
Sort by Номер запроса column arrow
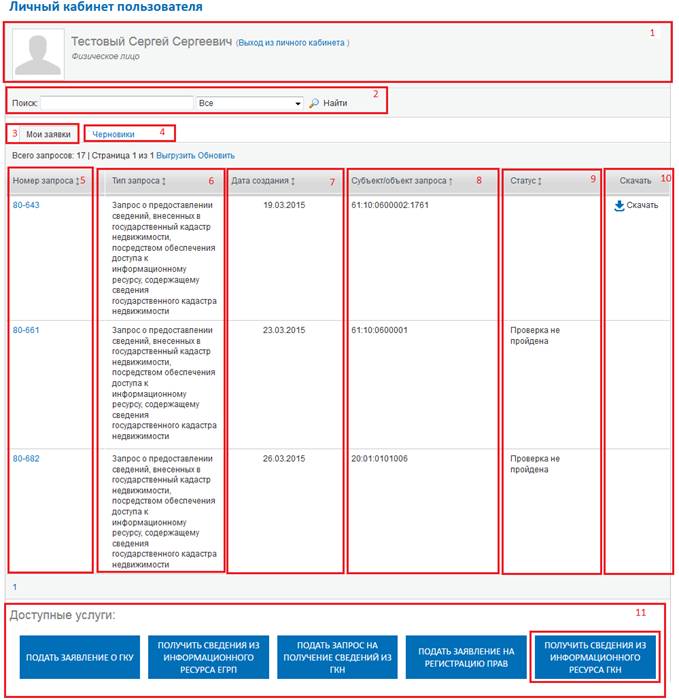78,180
